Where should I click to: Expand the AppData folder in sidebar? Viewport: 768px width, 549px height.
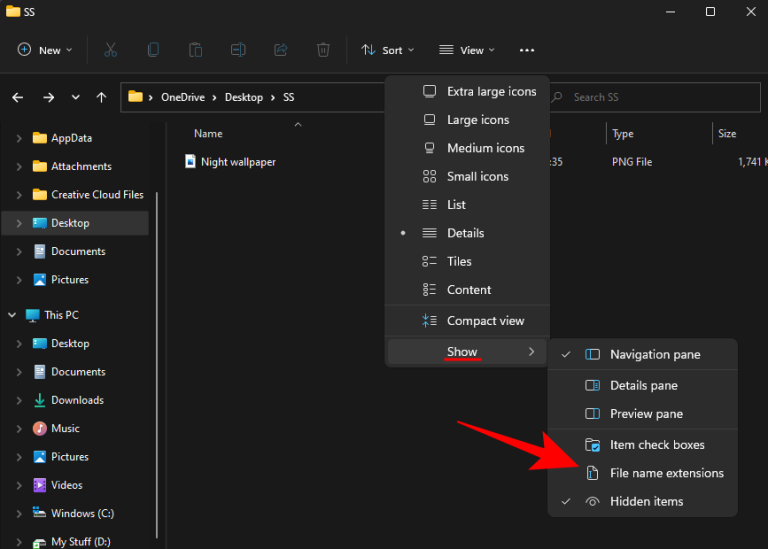click(x=19, y=138)
